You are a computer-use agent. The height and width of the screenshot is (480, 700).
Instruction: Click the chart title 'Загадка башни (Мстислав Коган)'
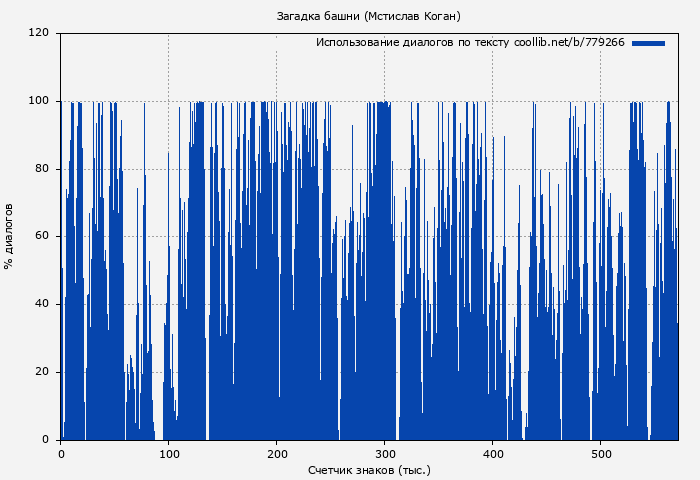(x=368, y=16)
